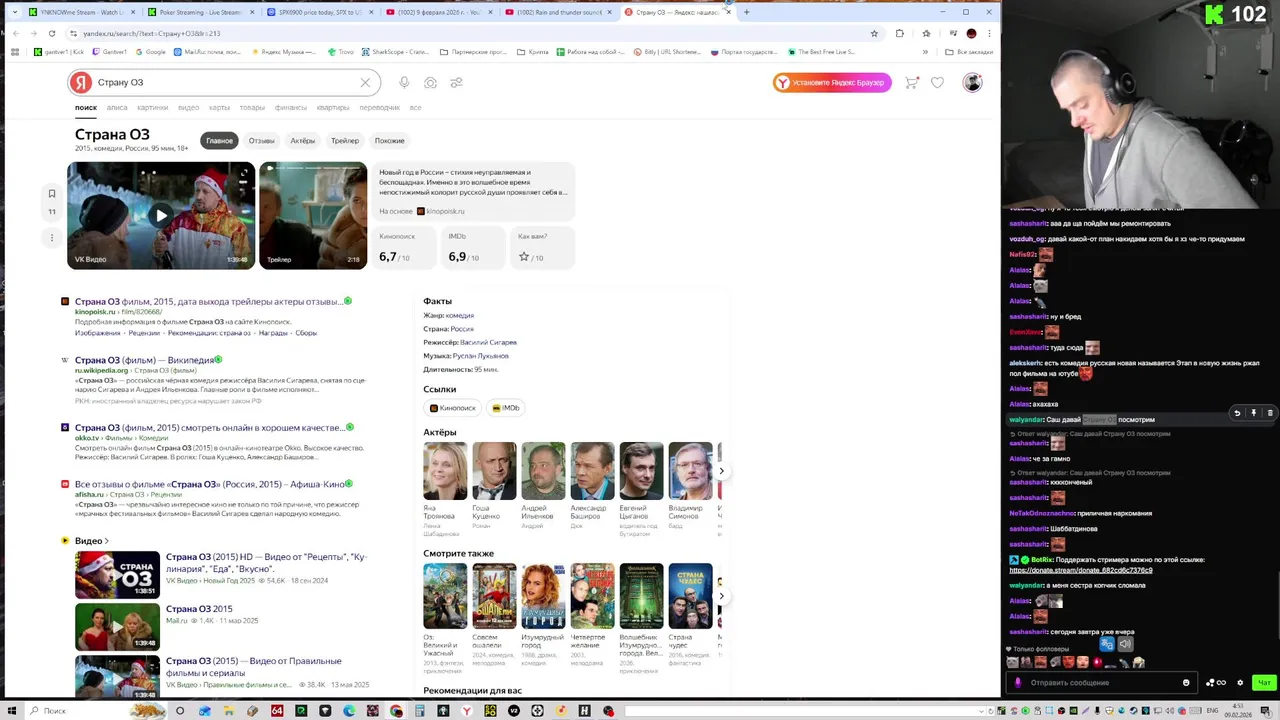Reload the page in Chrome

click(51, 33)
